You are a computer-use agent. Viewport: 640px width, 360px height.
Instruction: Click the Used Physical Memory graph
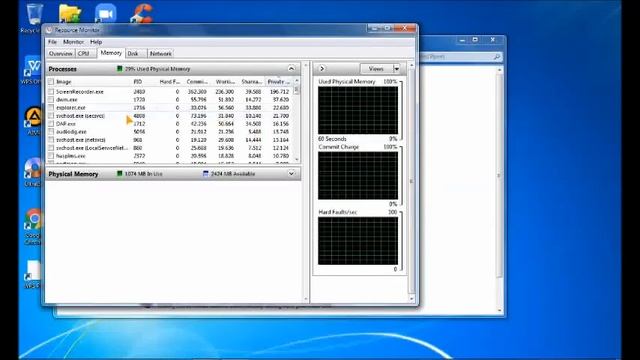[x=358, y=110]
